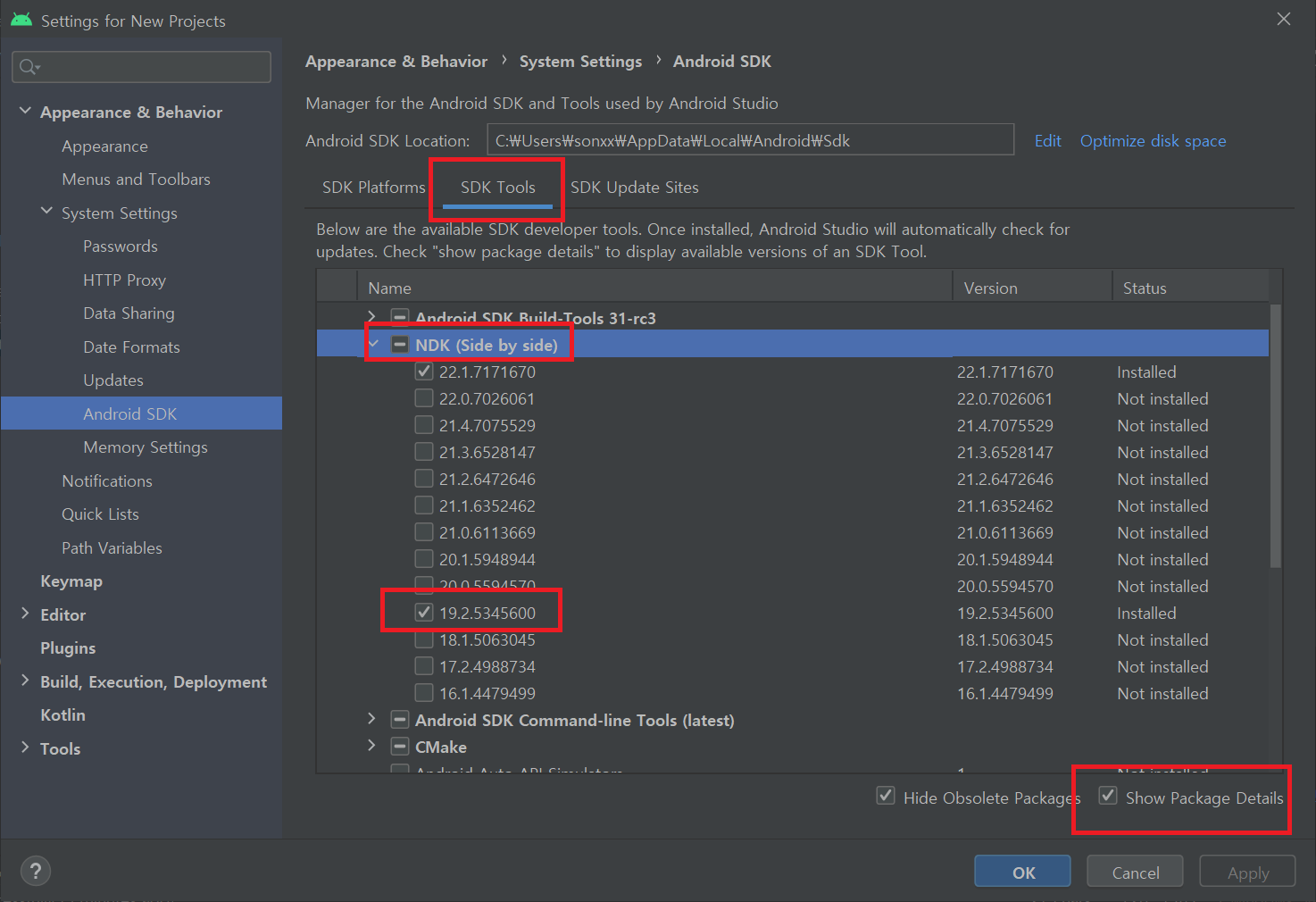Expand the CMake row

click(372, 746)
